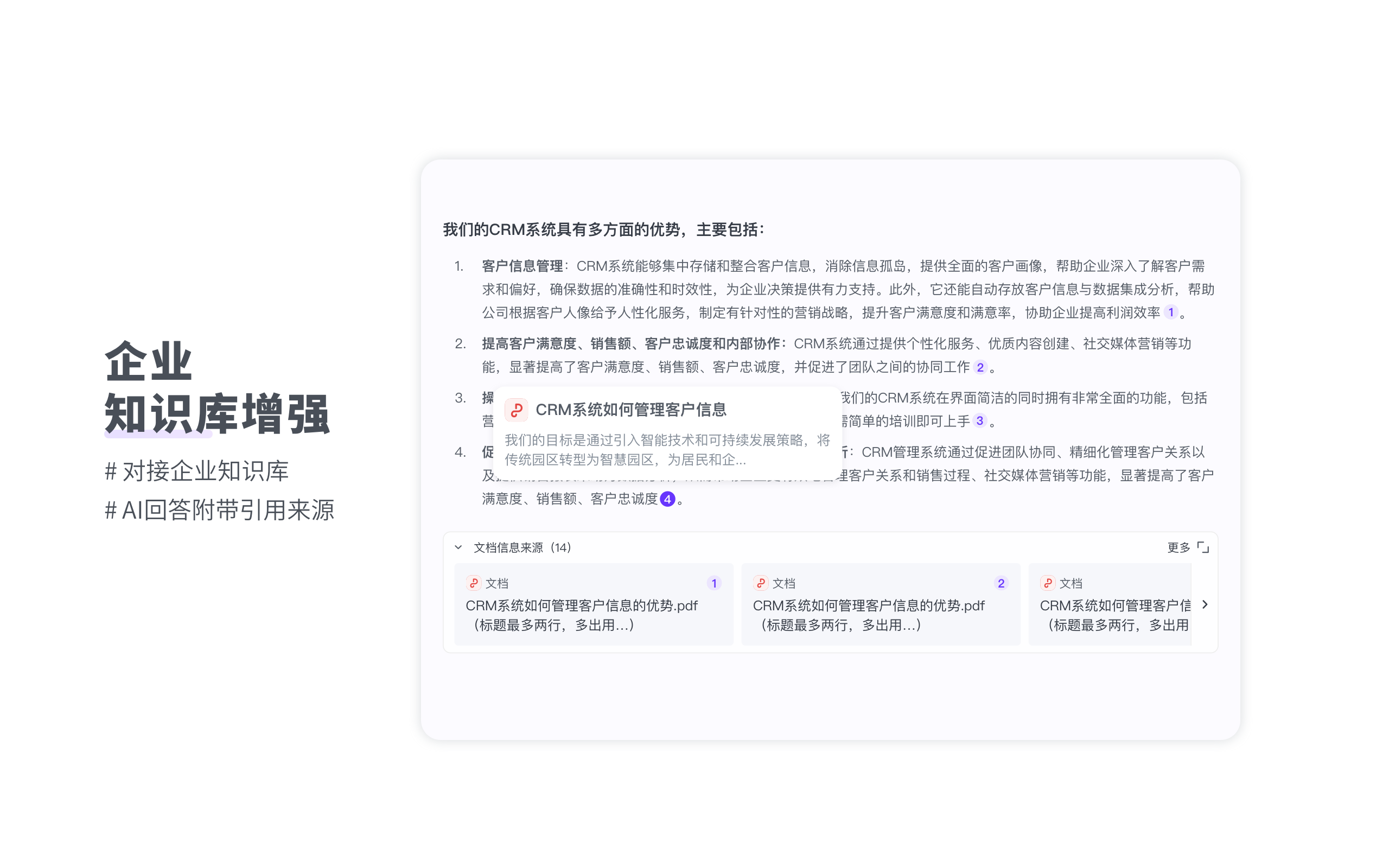Click citation badge 2 in the answer text
This screenshot has height=868, width=1389.
point(980,367)
